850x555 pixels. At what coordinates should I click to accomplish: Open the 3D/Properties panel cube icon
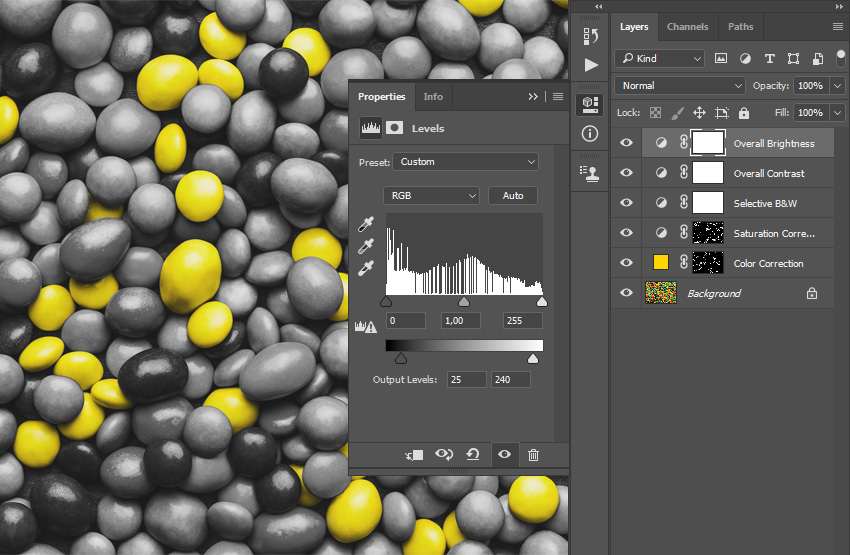[x=590, y=105]
